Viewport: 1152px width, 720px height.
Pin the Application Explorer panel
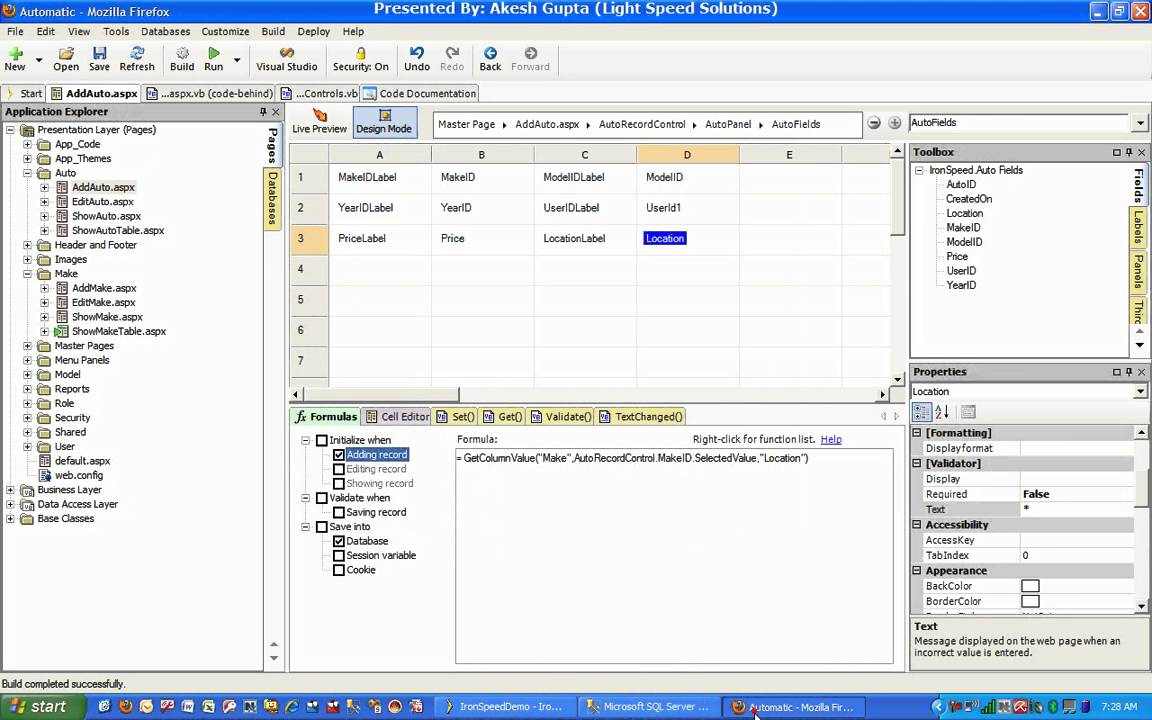pyautogui.click(x=263, y=112)
